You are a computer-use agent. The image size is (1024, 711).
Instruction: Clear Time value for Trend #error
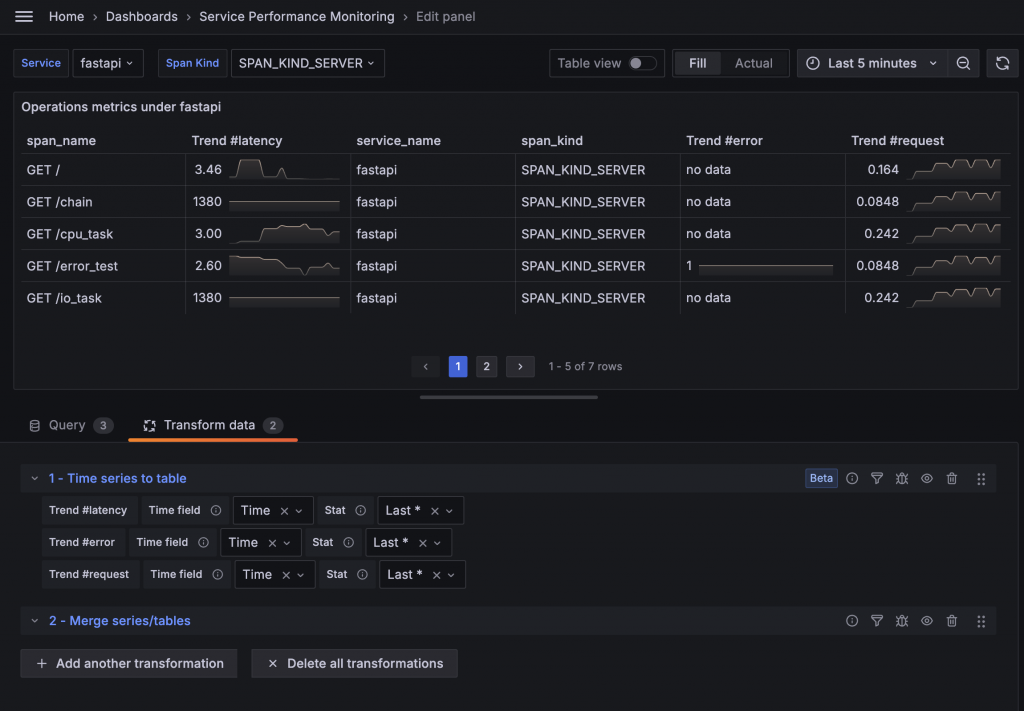(x=272, y=543)
